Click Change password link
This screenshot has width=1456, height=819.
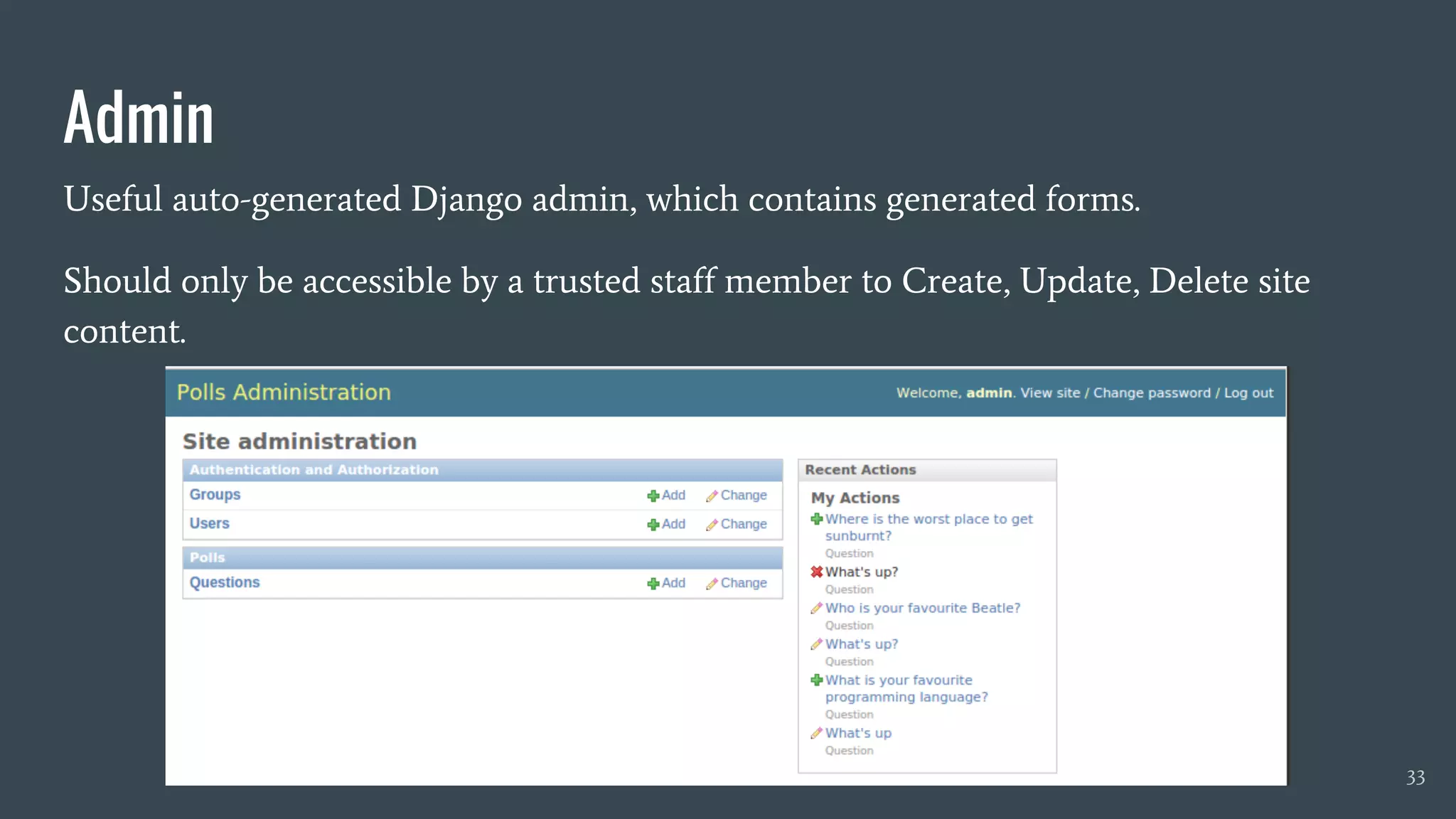tap(1151, 393)
